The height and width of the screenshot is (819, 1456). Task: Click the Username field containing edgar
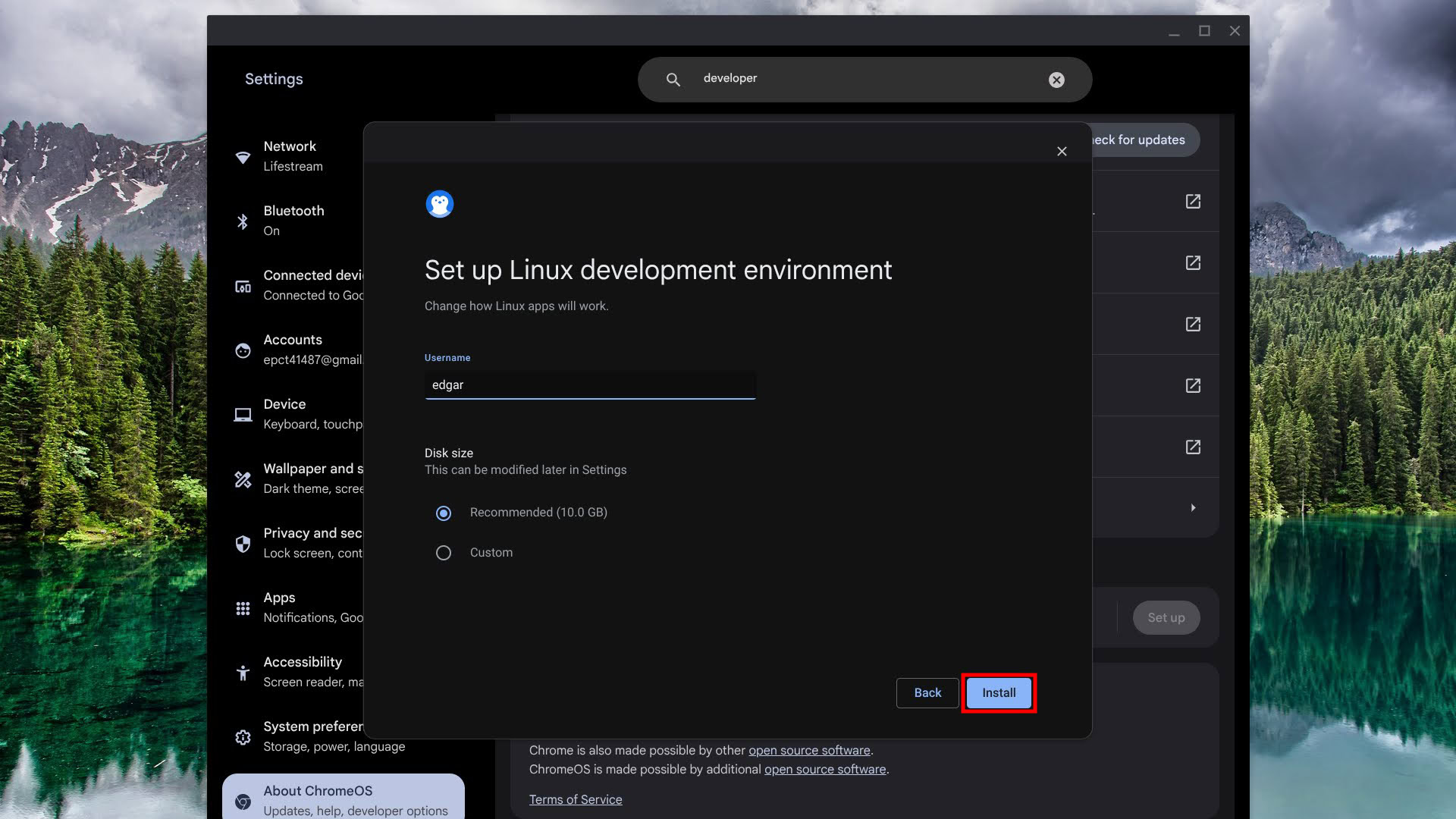pyautogui.click(x=590, y=385)
